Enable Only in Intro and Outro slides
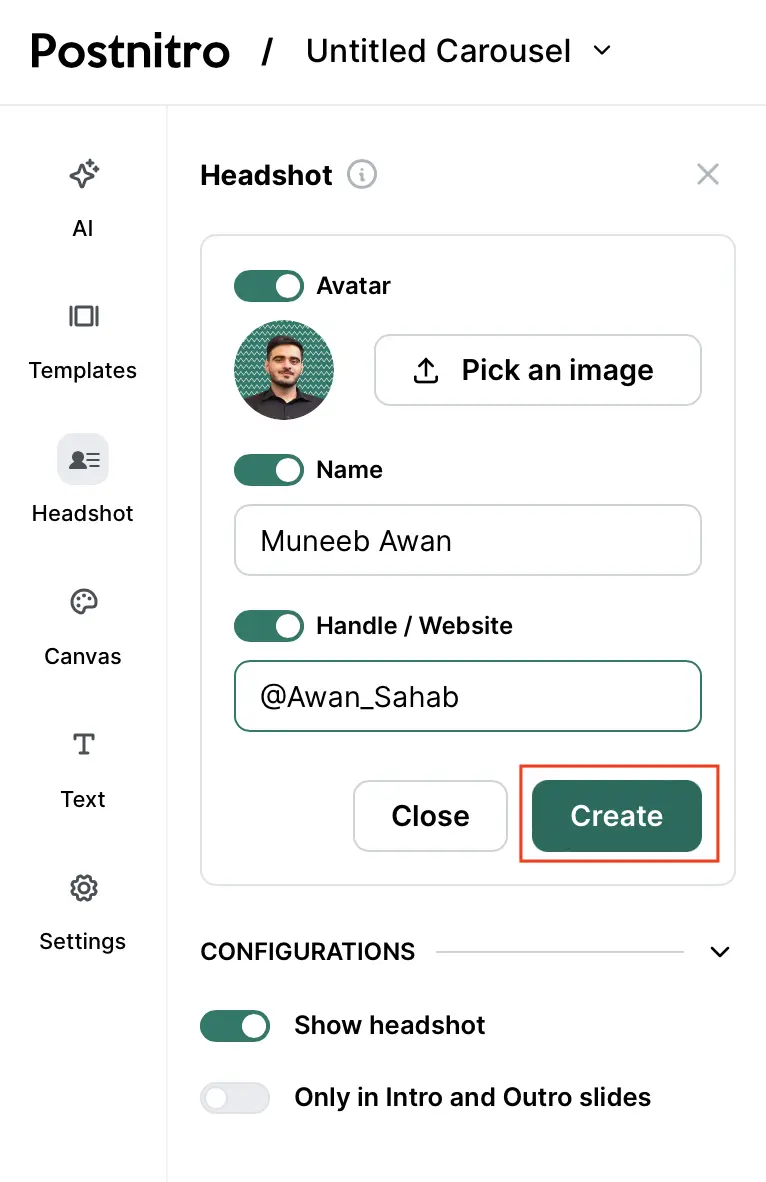The image size is (766, 1182). (235, 1098)
